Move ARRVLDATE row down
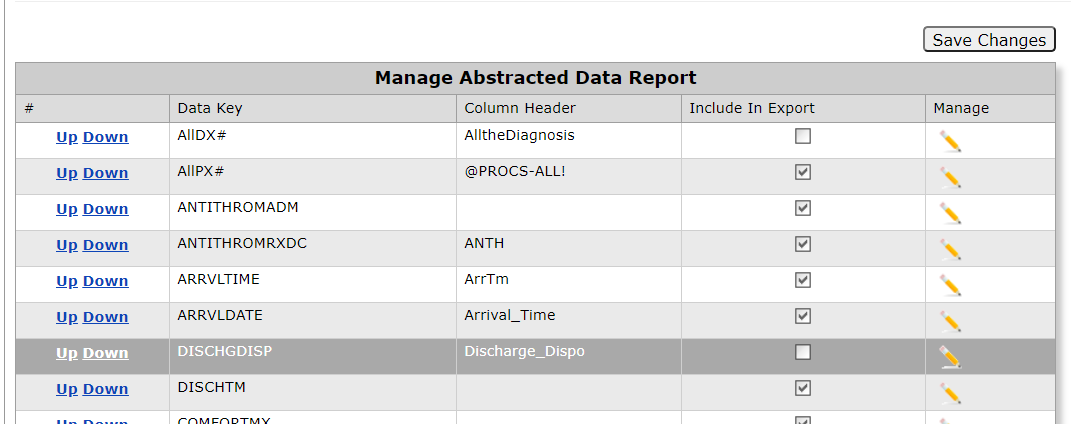 coord(105,317)
